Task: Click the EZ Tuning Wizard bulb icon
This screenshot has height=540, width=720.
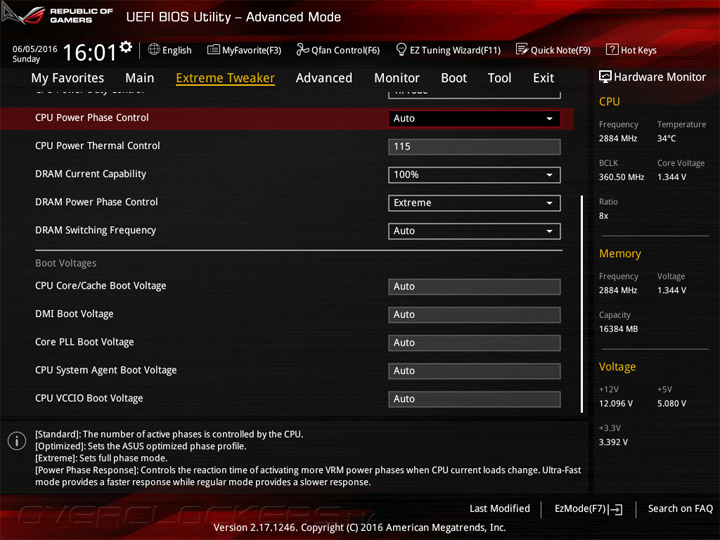Action: 401,49
